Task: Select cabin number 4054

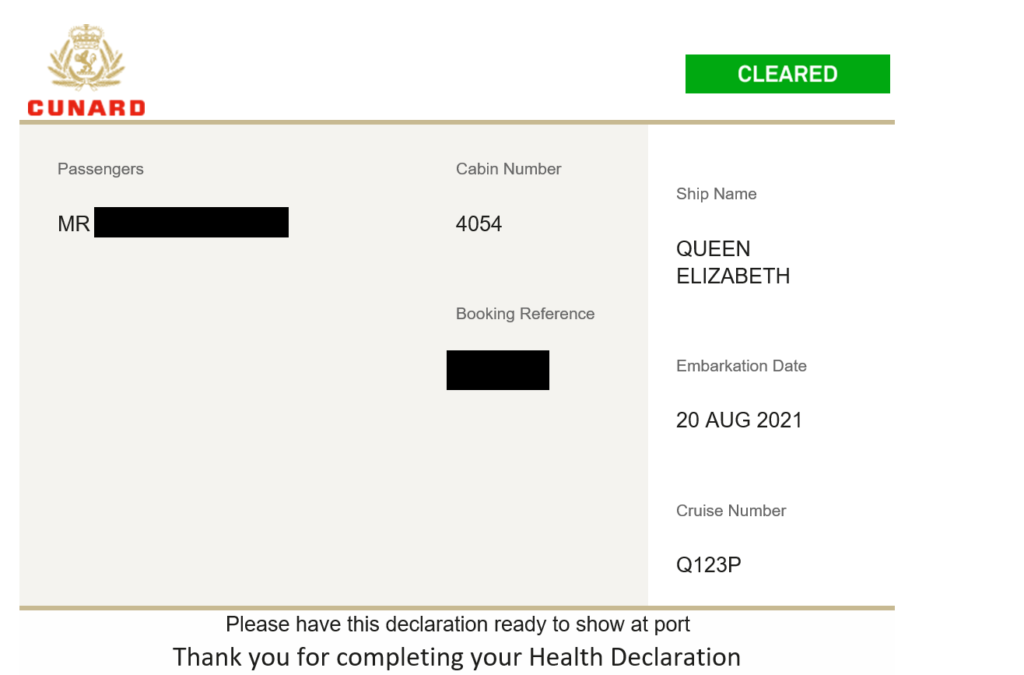Action: pyautogui.click(x=479, y=224)
